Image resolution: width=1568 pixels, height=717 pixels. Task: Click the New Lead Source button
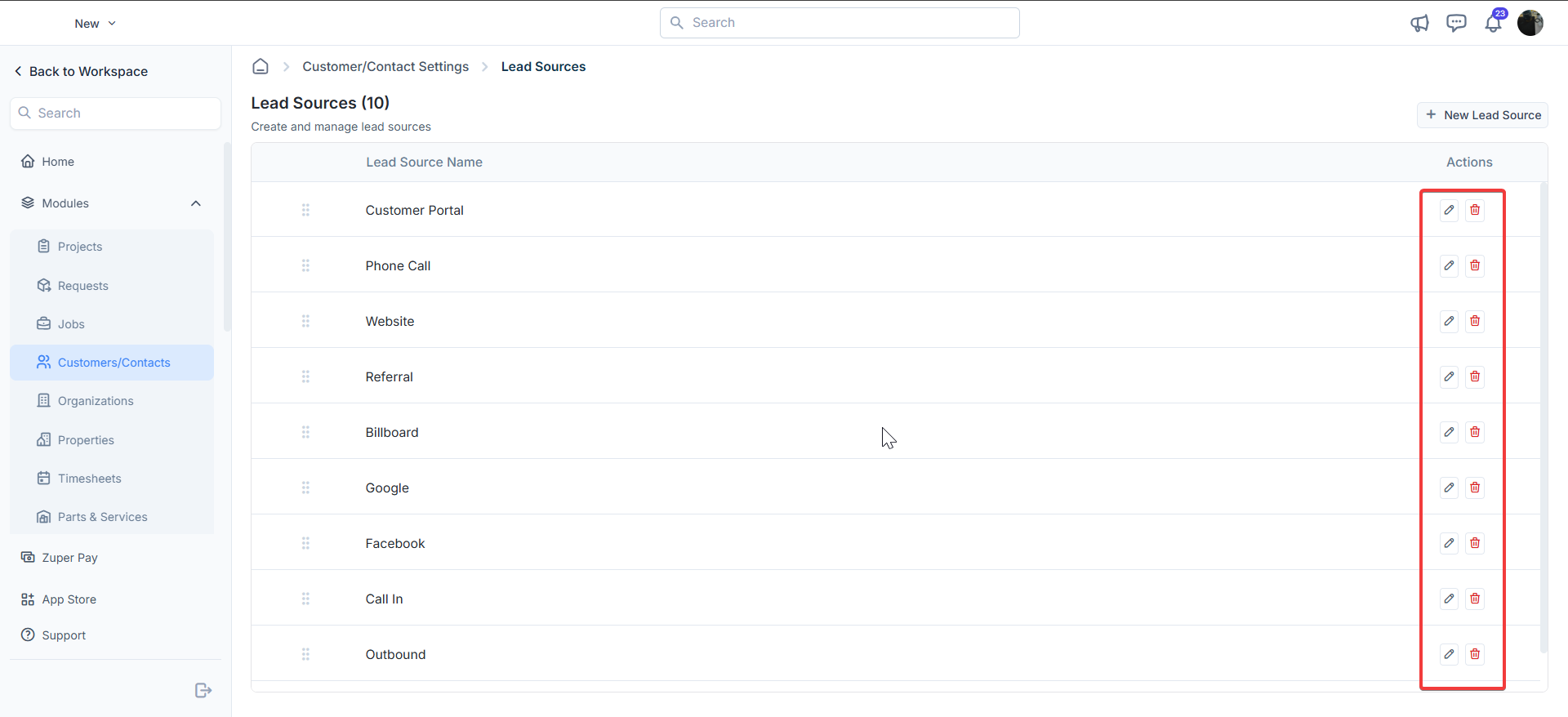click(x=1482, y=115)
